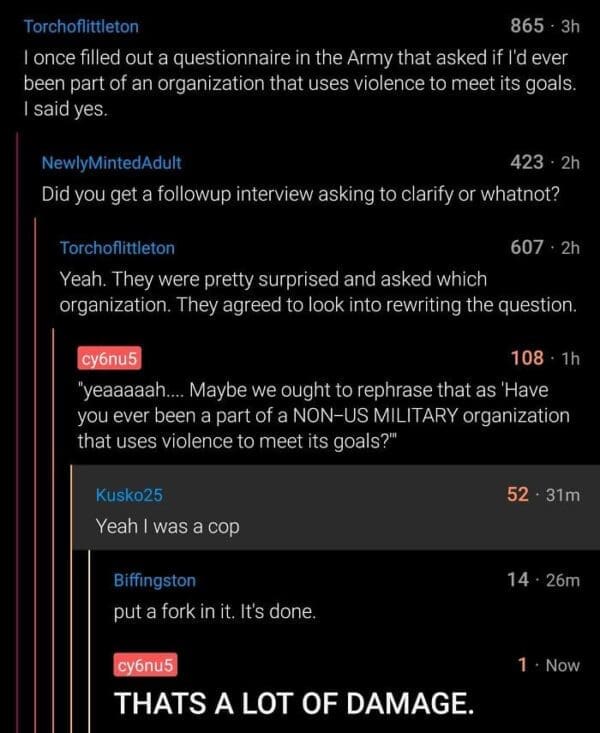Tap the orange 52 score on Kusko25's comment
This screenshot has height=733, width=600.
click(518, 494)
